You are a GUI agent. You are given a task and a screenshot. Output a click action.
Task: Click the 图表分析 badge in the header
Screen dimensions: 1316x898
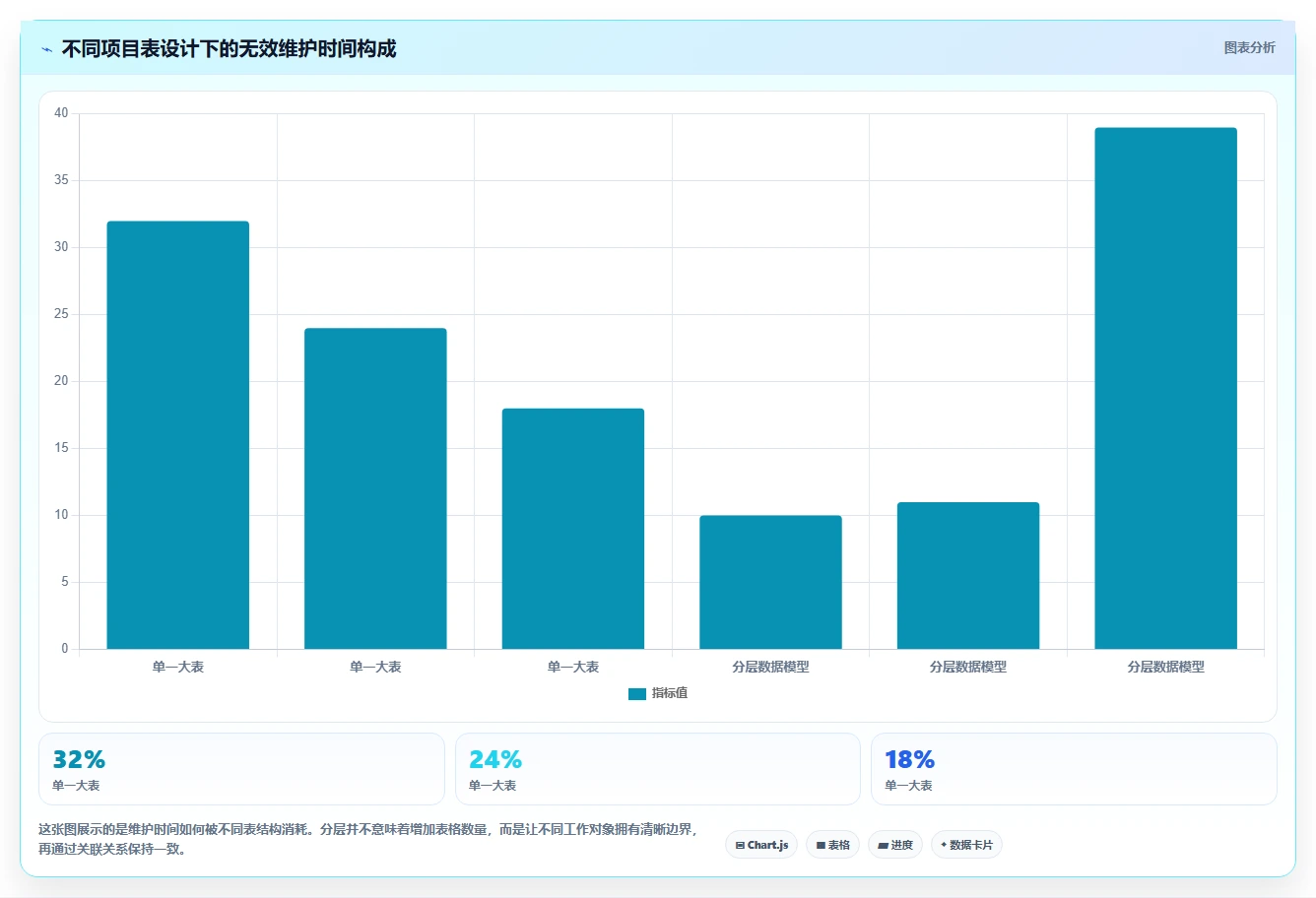(x=1249, y=47)
